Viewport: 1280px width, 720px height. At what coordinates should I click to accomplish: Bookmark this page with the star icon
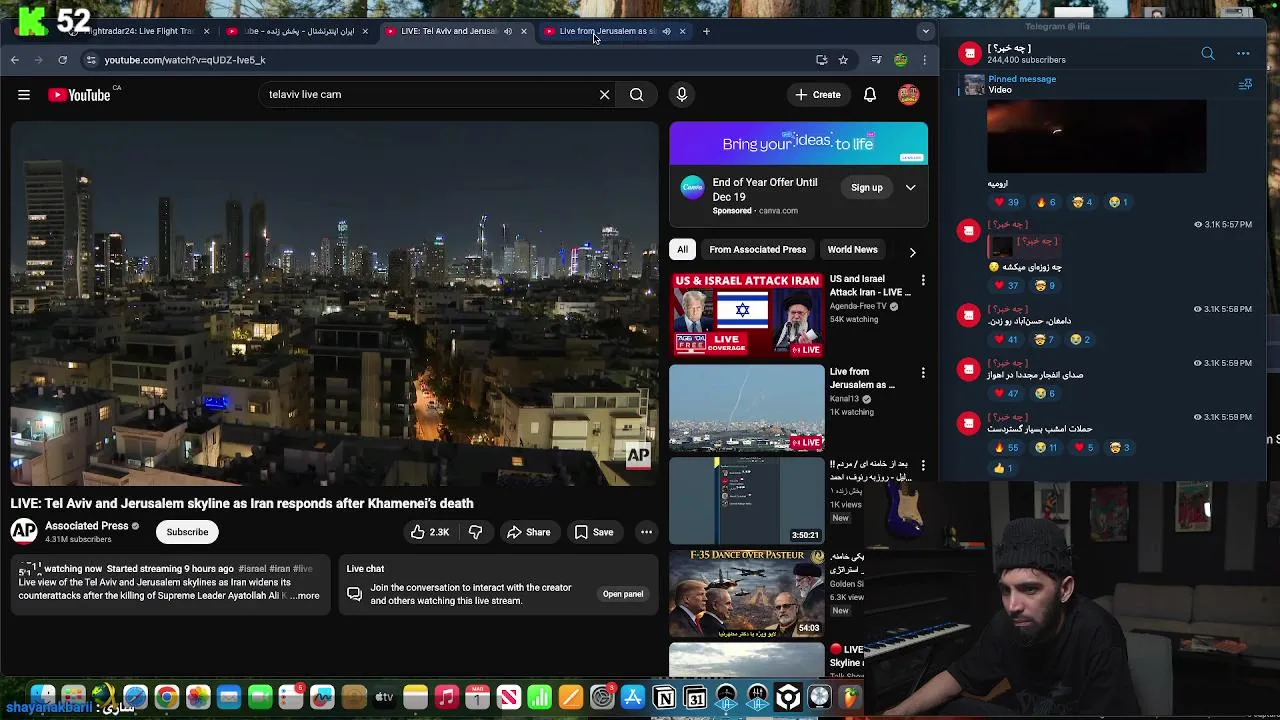(x=843, y=60)
